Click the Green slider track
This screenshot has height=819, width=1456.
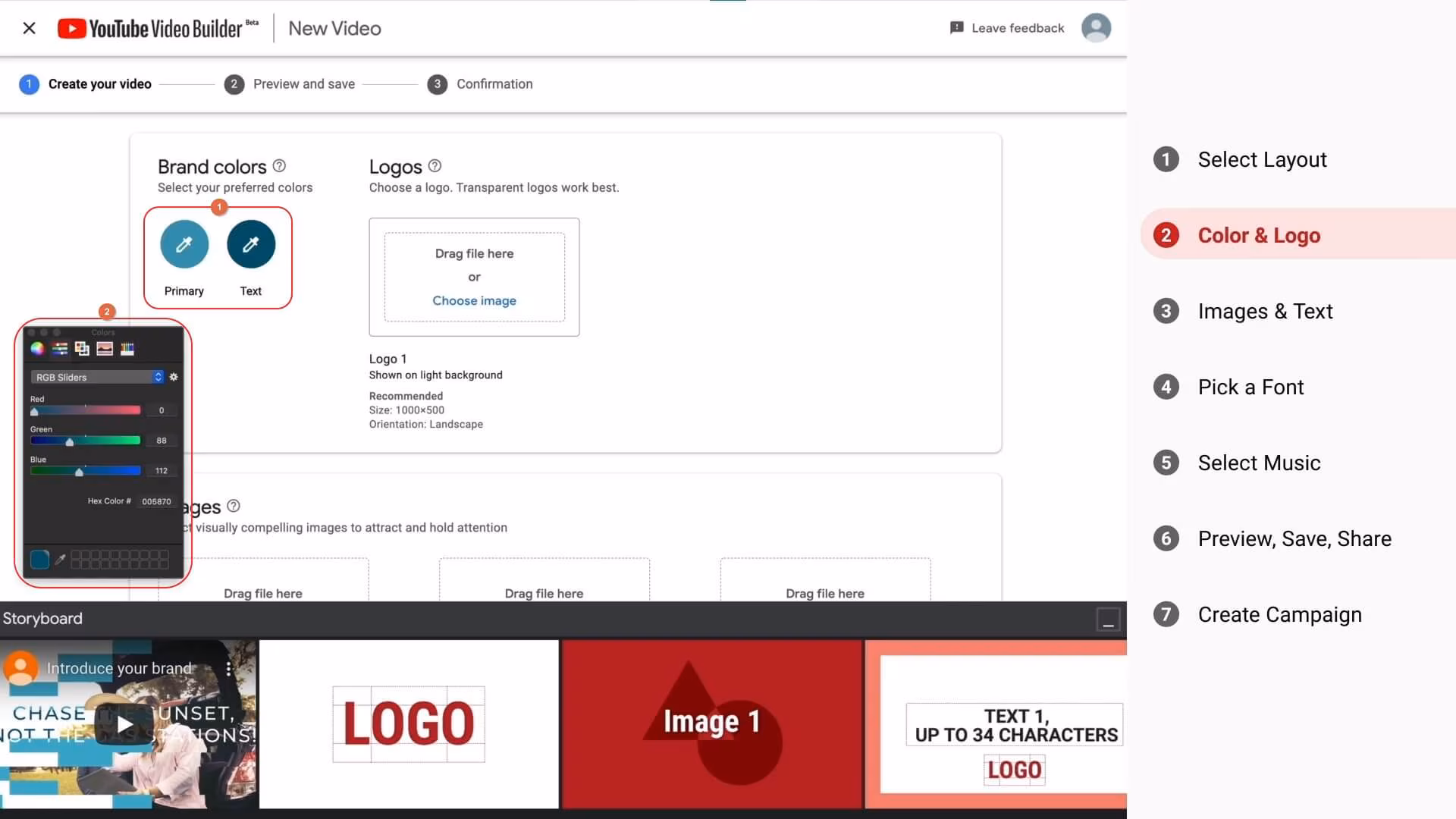pyautogui.click(x=106, y=441)
